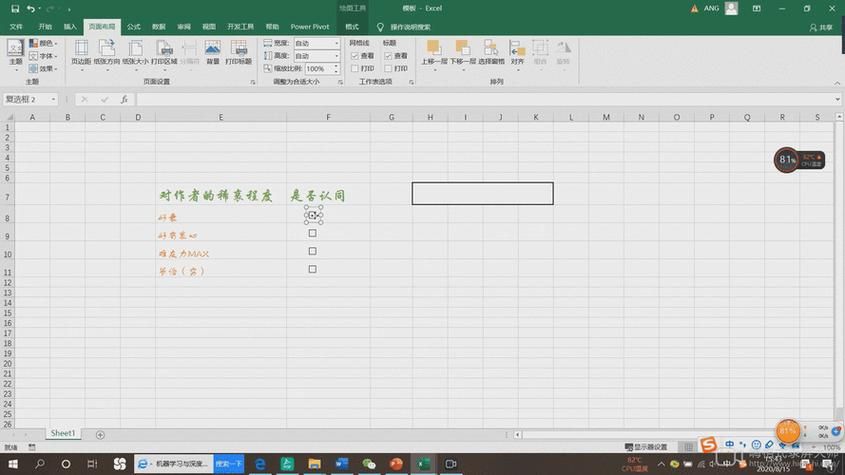This screenshot has height=475, width=845.
Task: Open the 选择窗格 (Selection Pane) icon
Action: point(491,50)
